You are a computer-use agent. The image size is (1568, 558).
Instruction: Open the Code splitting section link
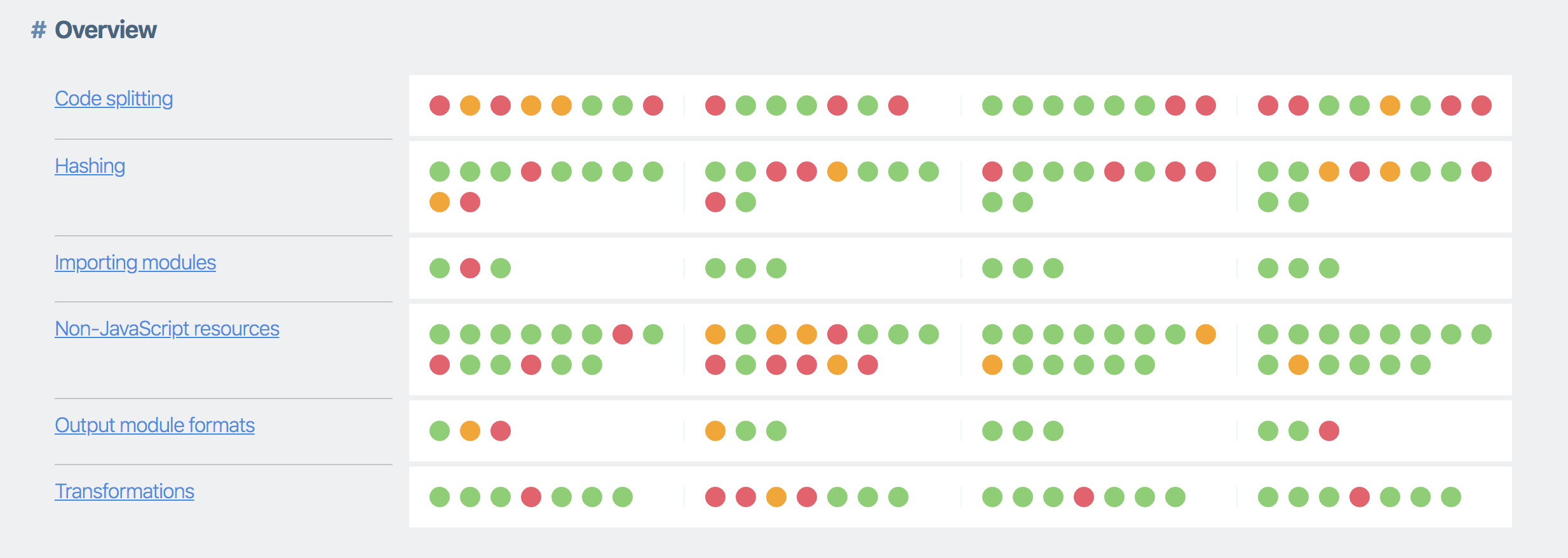[x=113, y=99]
